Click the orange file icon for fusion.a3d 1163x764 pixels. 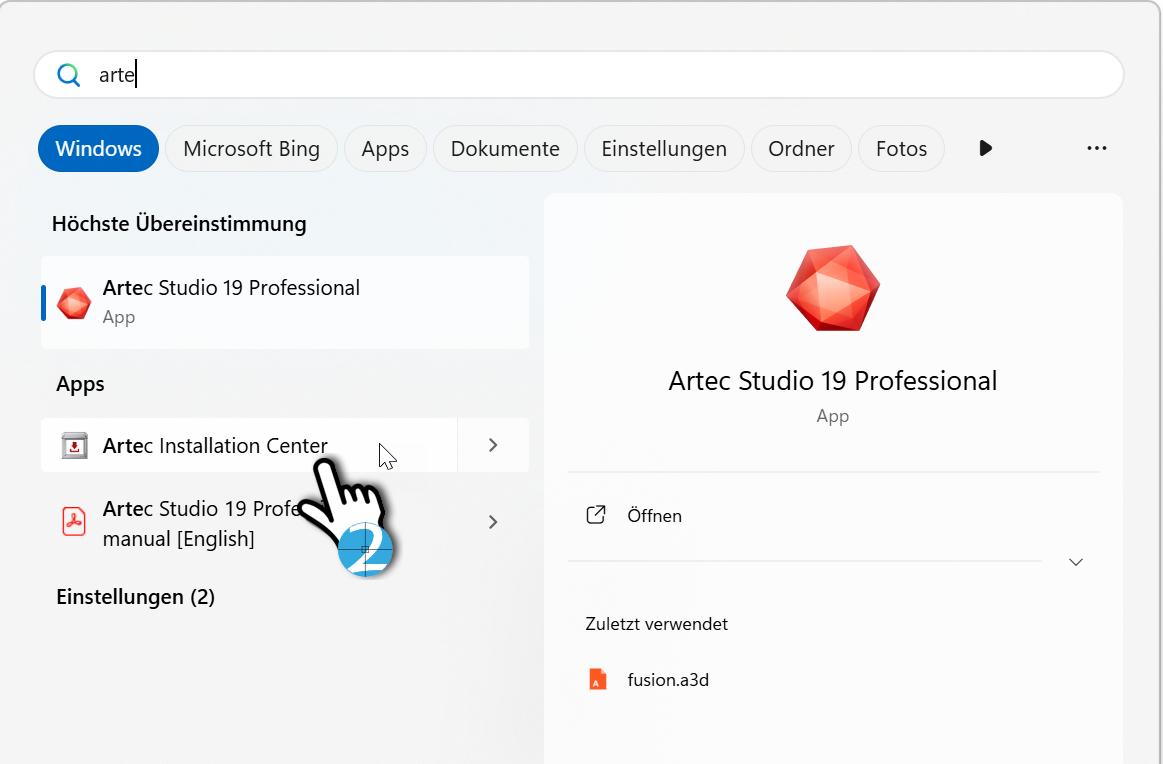(x=597, y=679)
